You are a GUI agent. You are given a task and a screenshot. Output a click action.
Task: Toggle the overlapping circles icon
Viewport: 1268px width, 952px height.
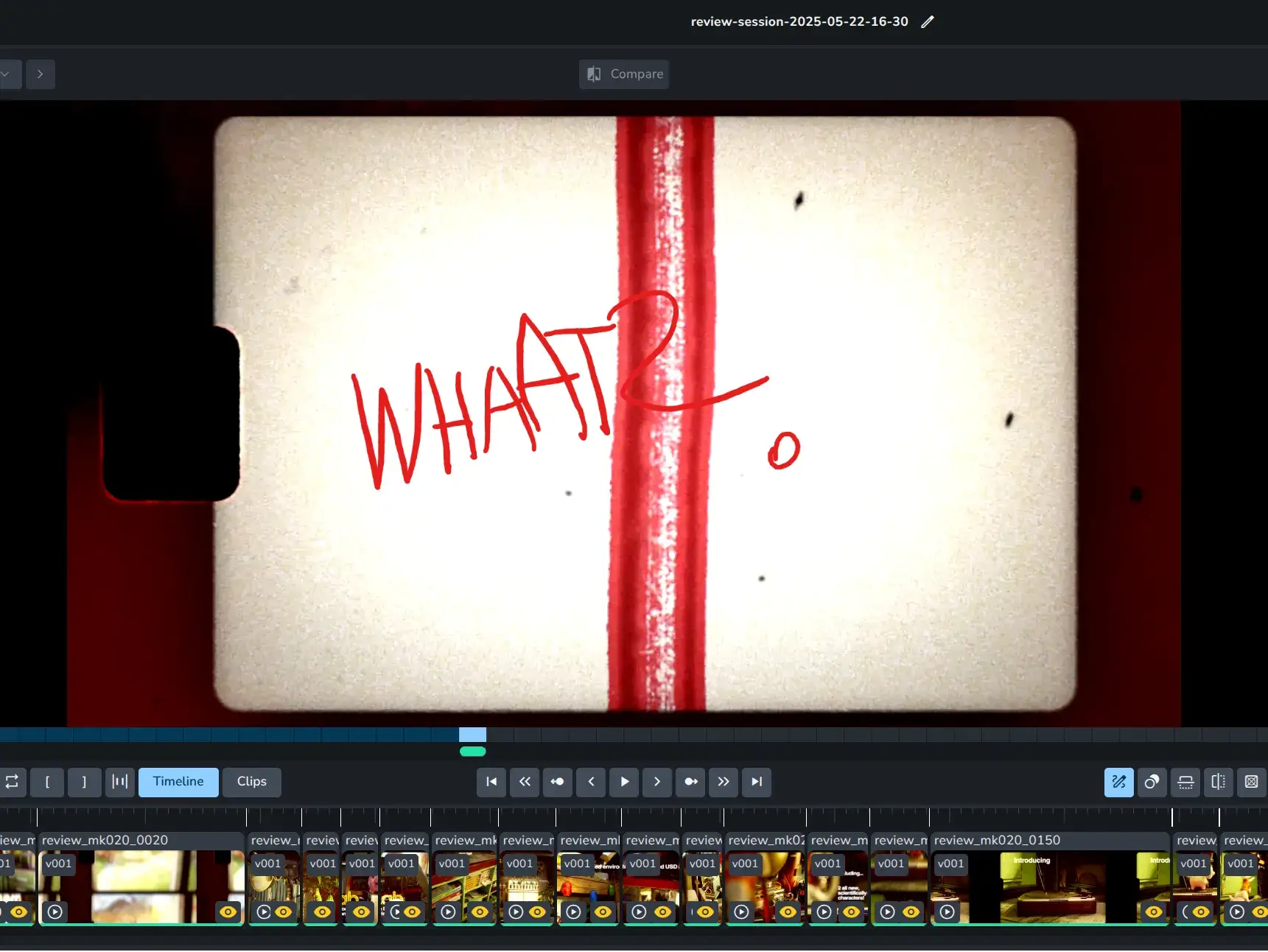pos(1152,782)
